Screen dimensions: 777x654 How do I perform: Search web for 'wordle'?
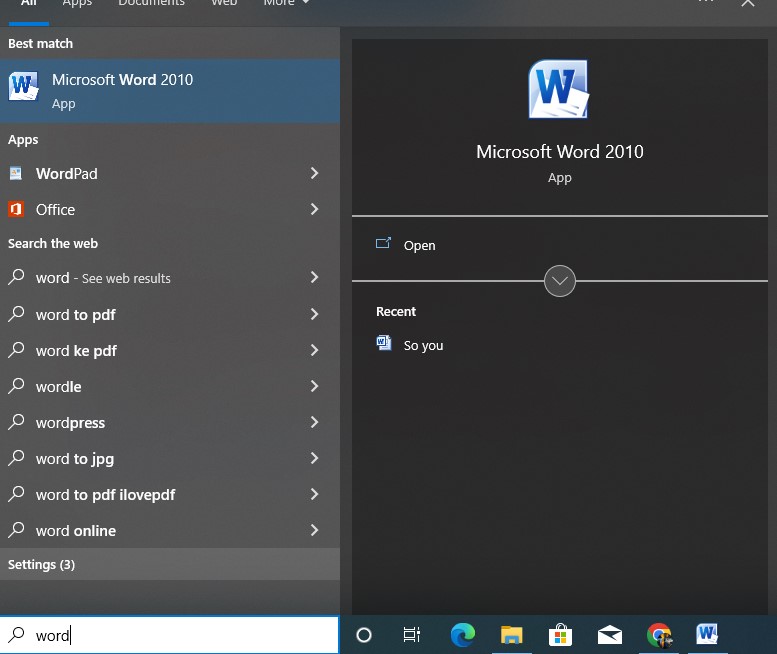[169, 386]
